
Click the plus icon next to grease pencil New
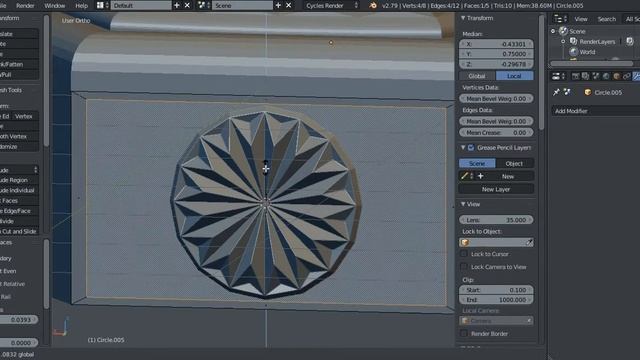pos(480,176)
